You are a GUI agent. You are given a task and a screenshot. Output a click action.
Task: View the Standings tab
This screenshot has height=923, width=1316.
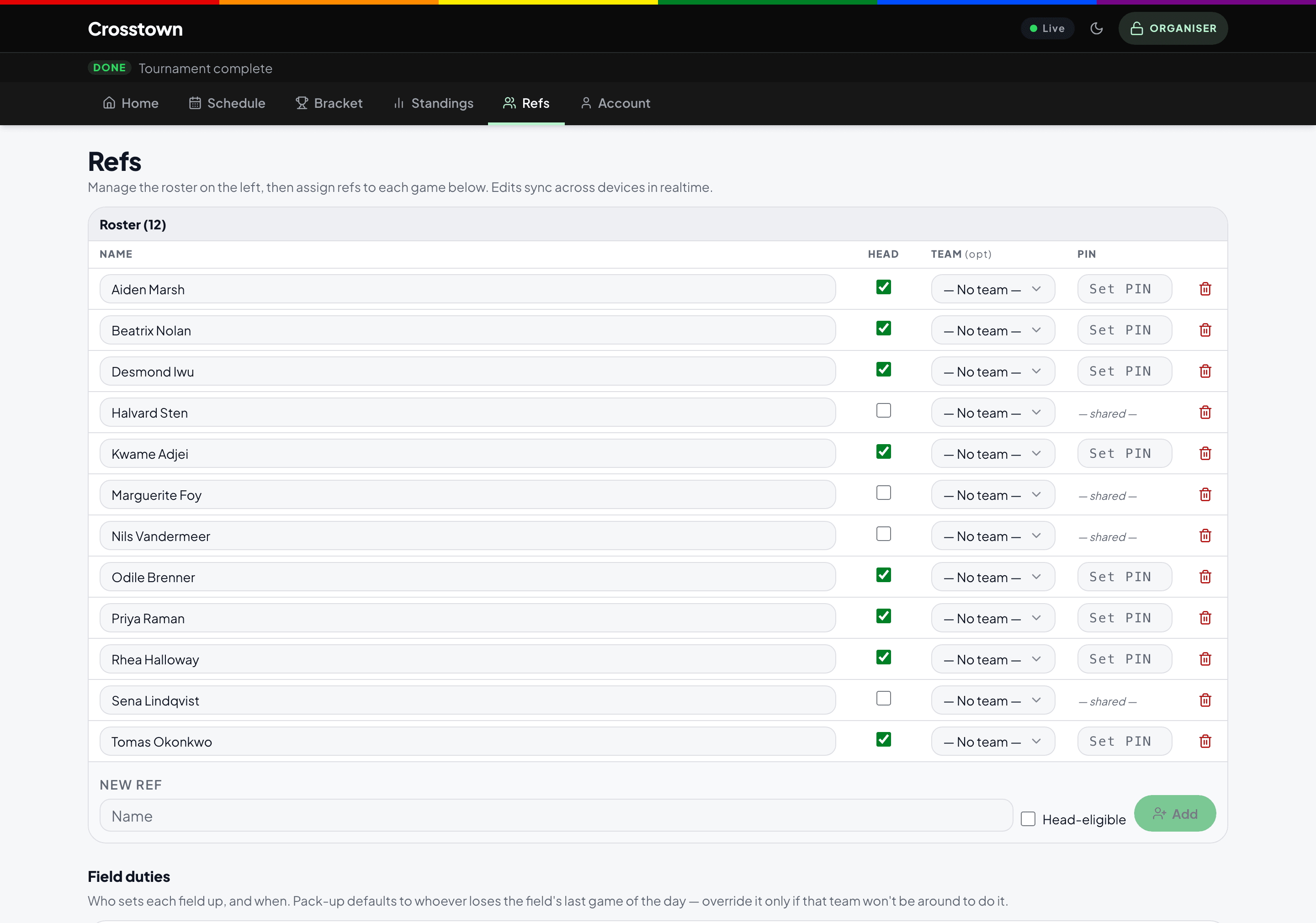tap(433, 103)
